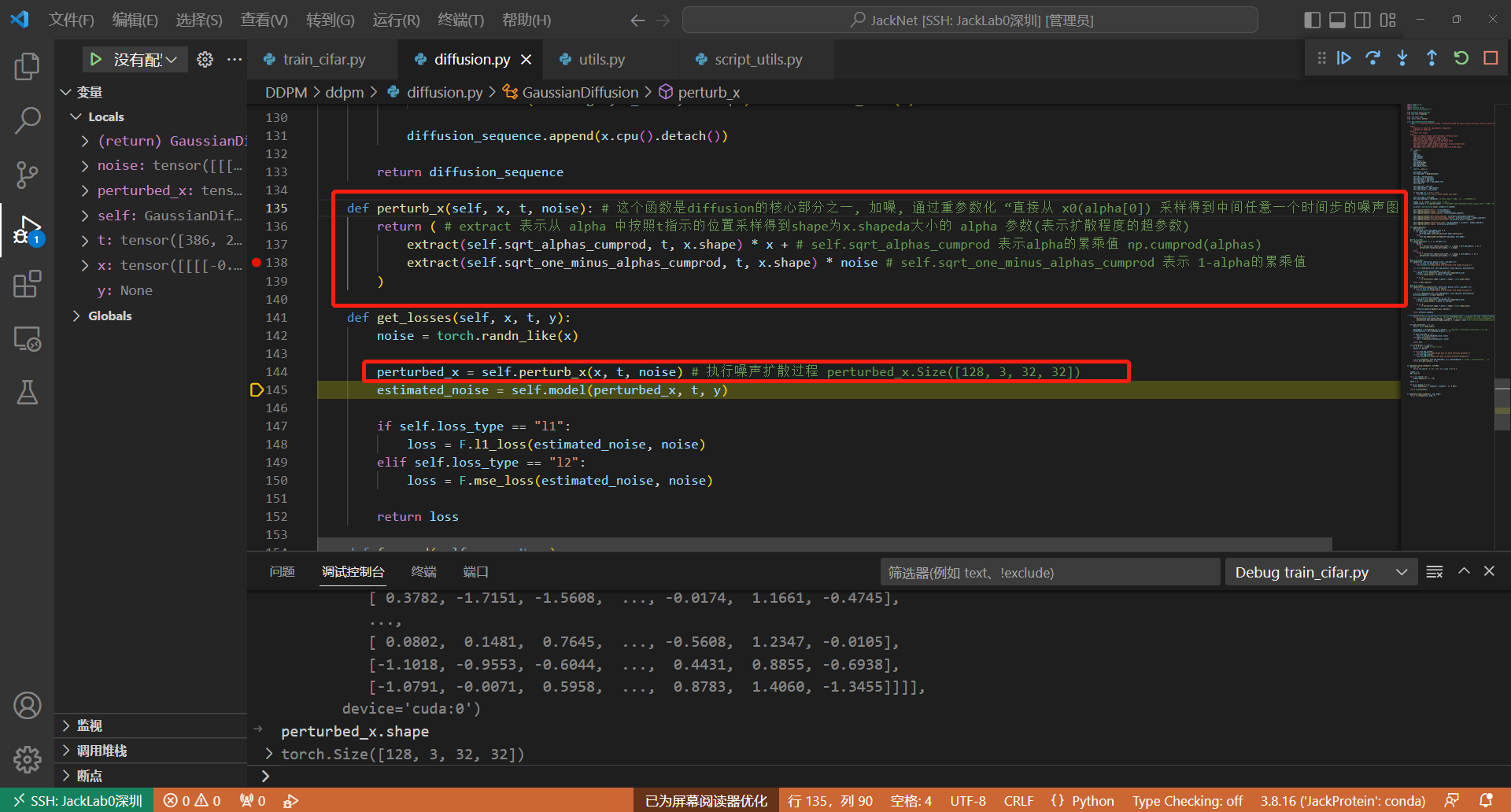Toggle the secondary side bar layout
Screen dimensions: 1511x812
coord(1362,20)
